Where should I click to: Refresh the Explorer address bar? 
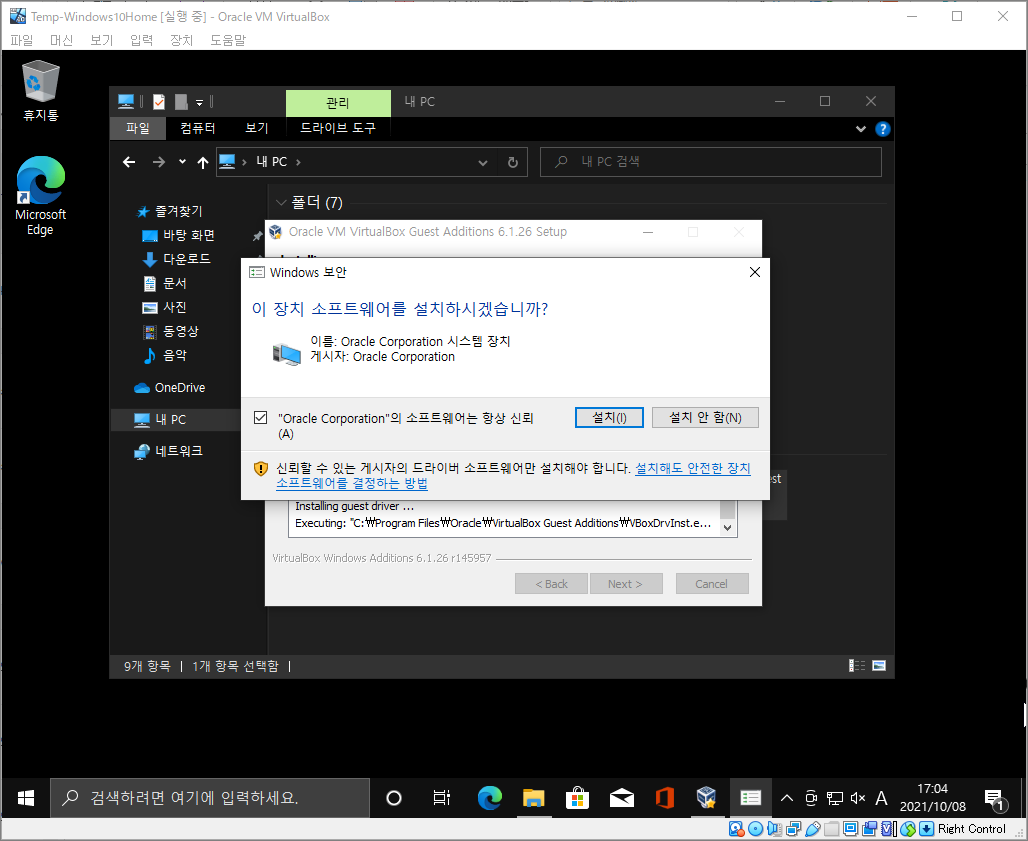pyautogui.click(x=513, y=162)
